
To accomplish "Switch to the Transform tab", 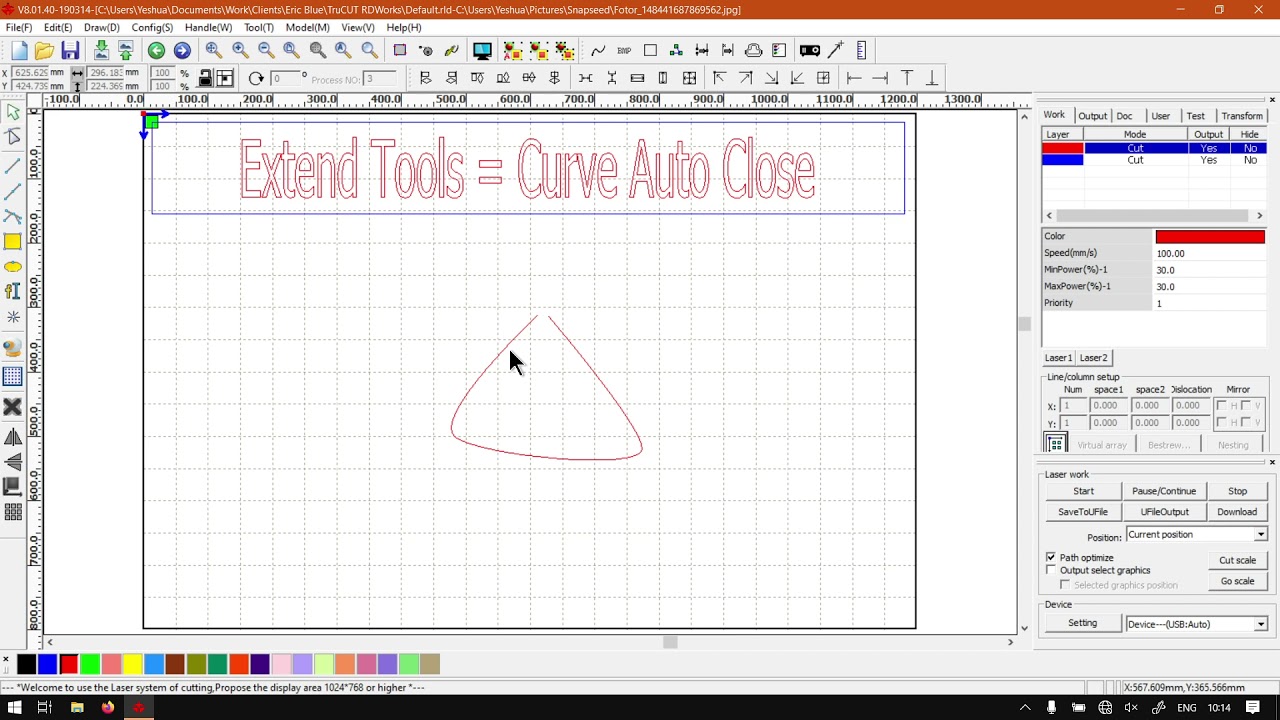I will point(1241,116).
